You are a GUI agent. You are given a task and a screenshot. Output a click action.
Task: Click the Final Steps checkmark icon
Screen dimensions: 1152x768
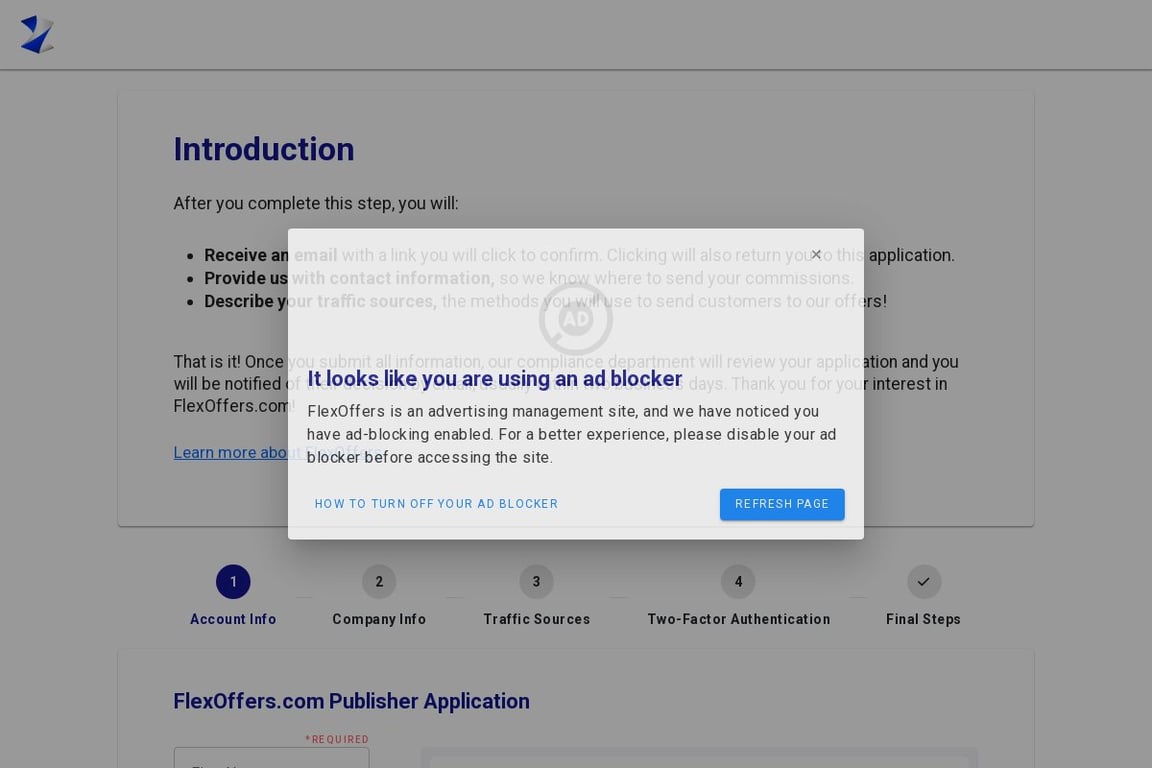point(924,582)
